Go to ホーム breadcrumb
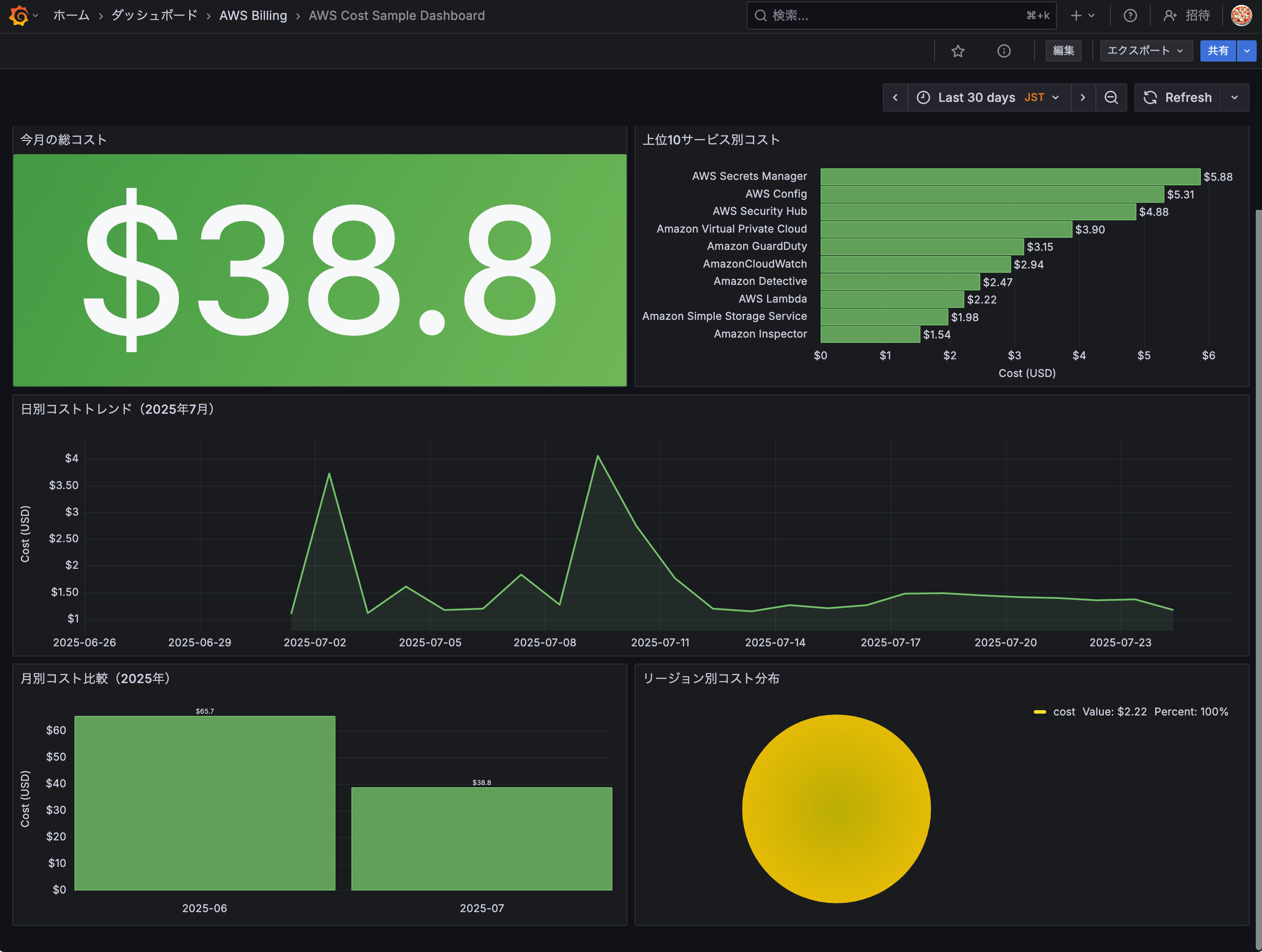 coord(71,16)
